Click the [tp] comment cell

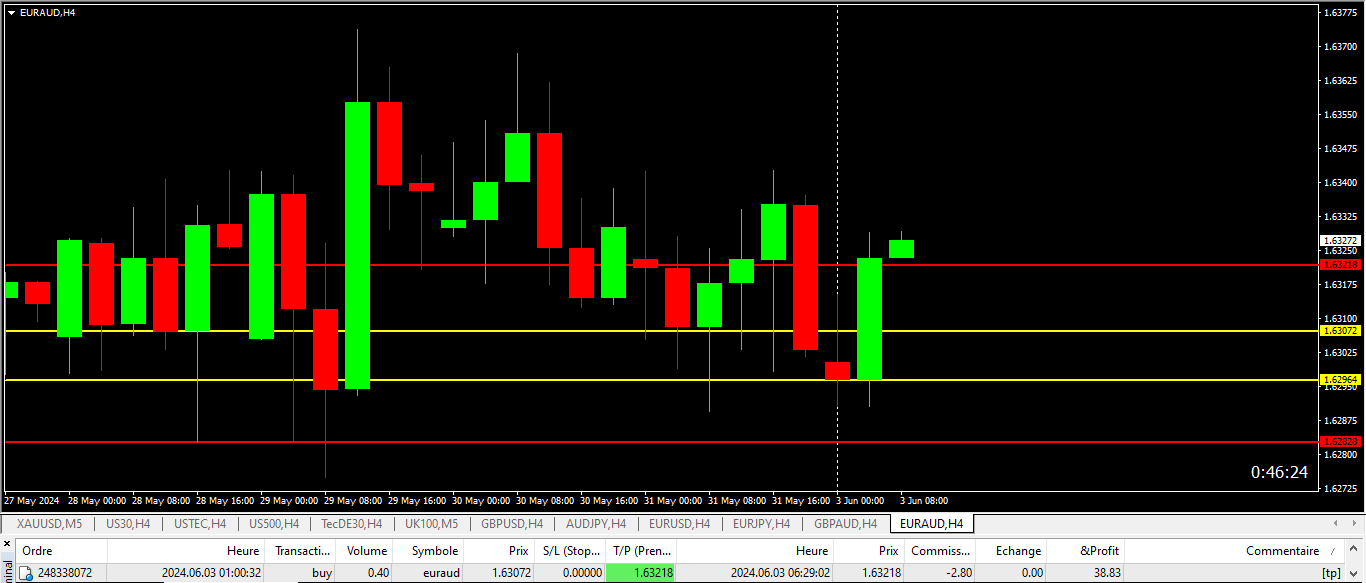[1331, 573]
